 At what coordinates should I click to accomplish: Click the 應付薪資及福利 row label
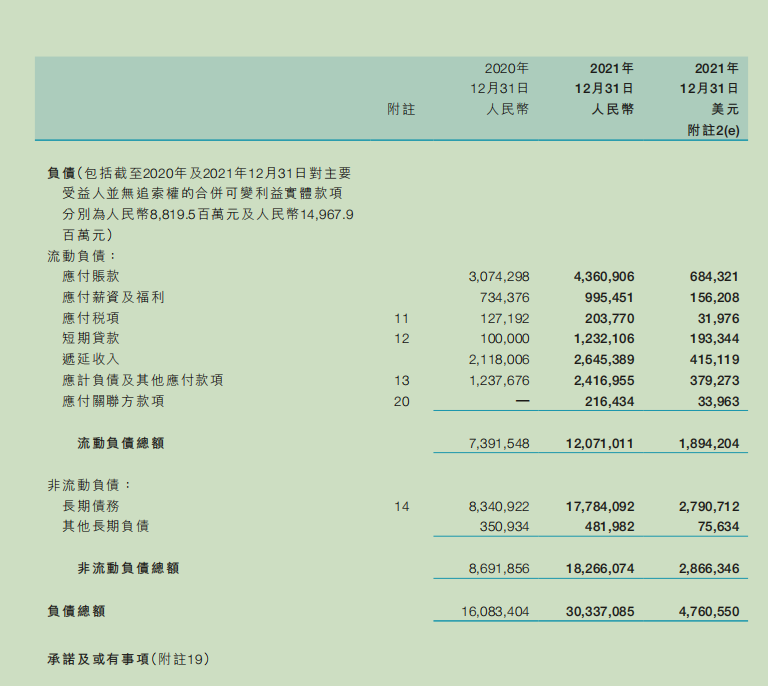point(113,297)
